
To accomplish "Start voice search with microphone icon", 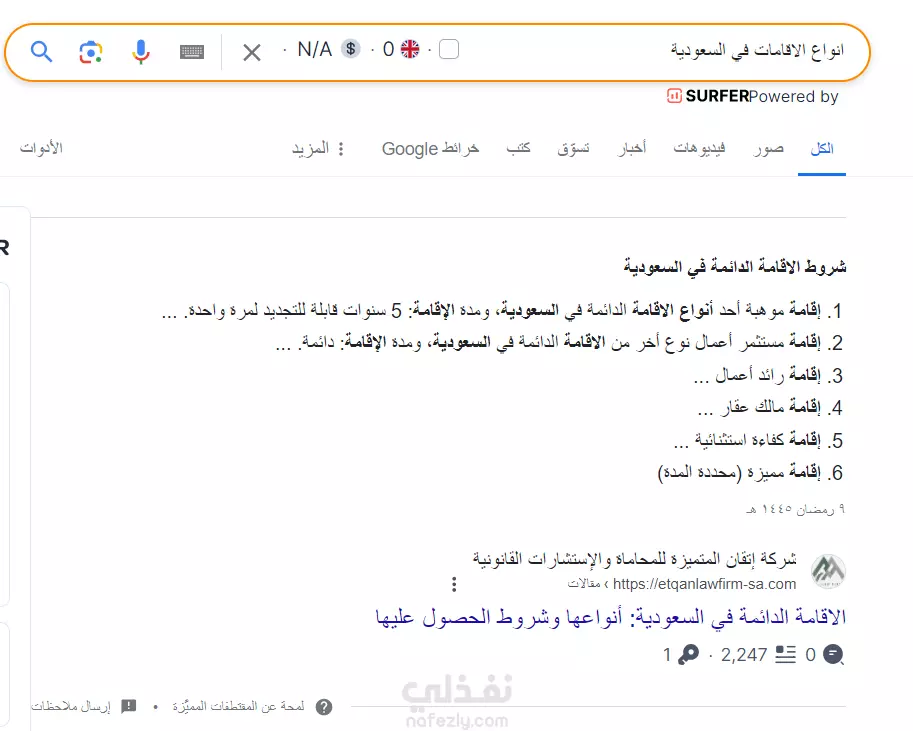I will (140, 52).
